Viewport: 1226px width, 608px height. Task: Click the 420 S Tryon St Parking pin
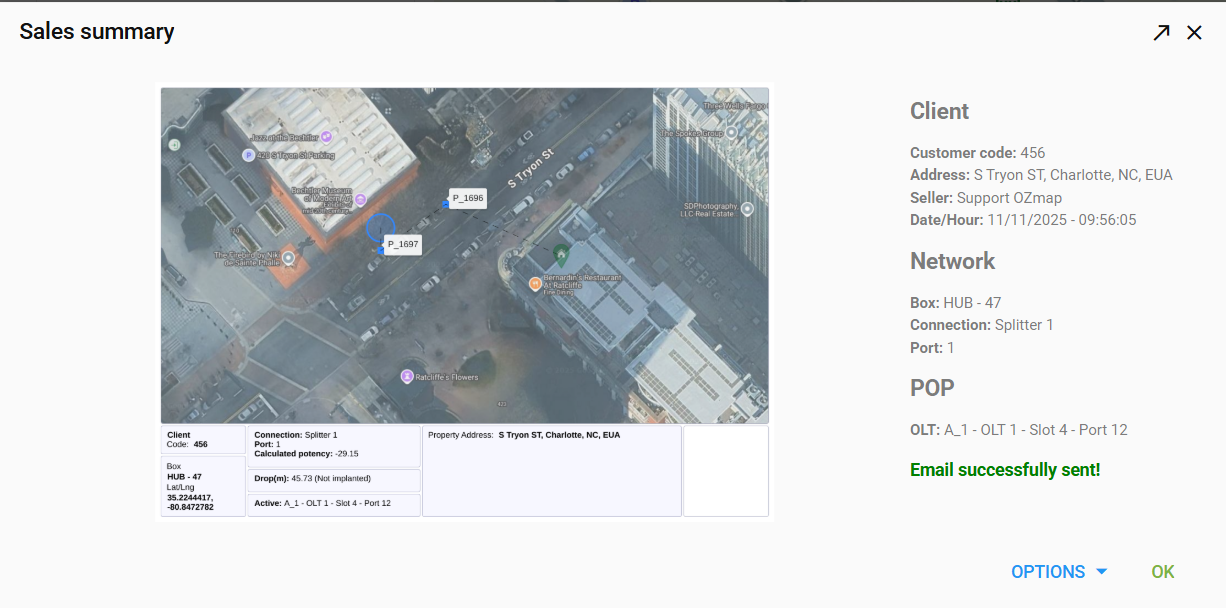tap(248, 155)
